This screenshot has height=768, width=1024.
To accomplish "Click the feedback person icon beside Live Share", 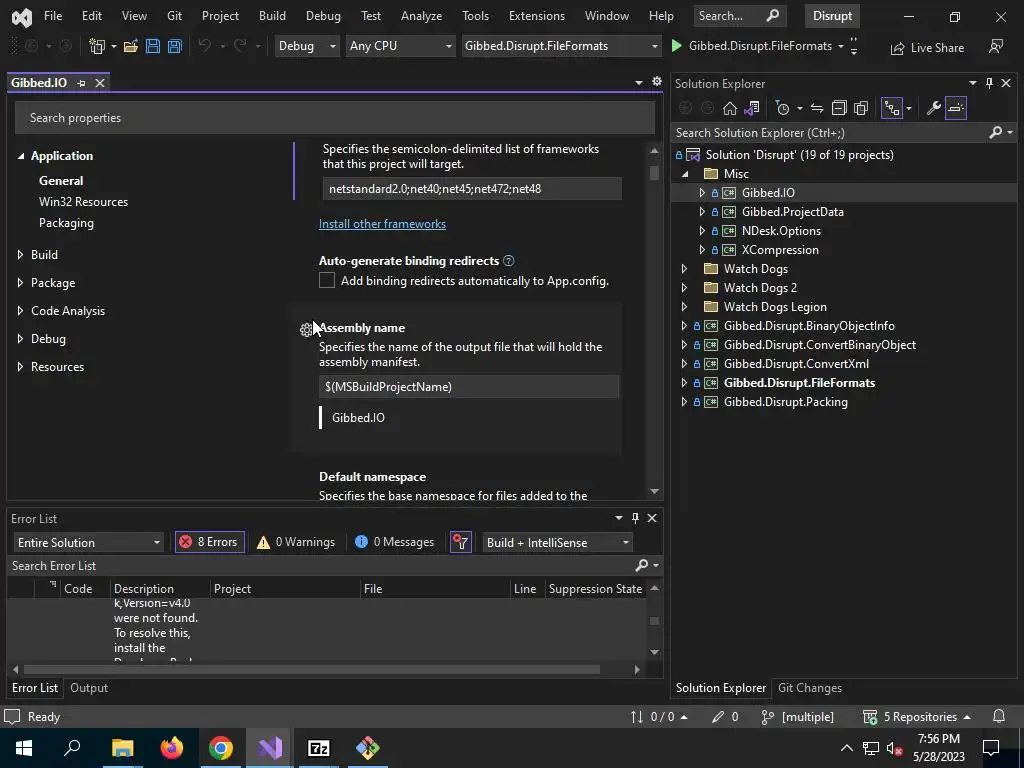I will click(995, 46).
